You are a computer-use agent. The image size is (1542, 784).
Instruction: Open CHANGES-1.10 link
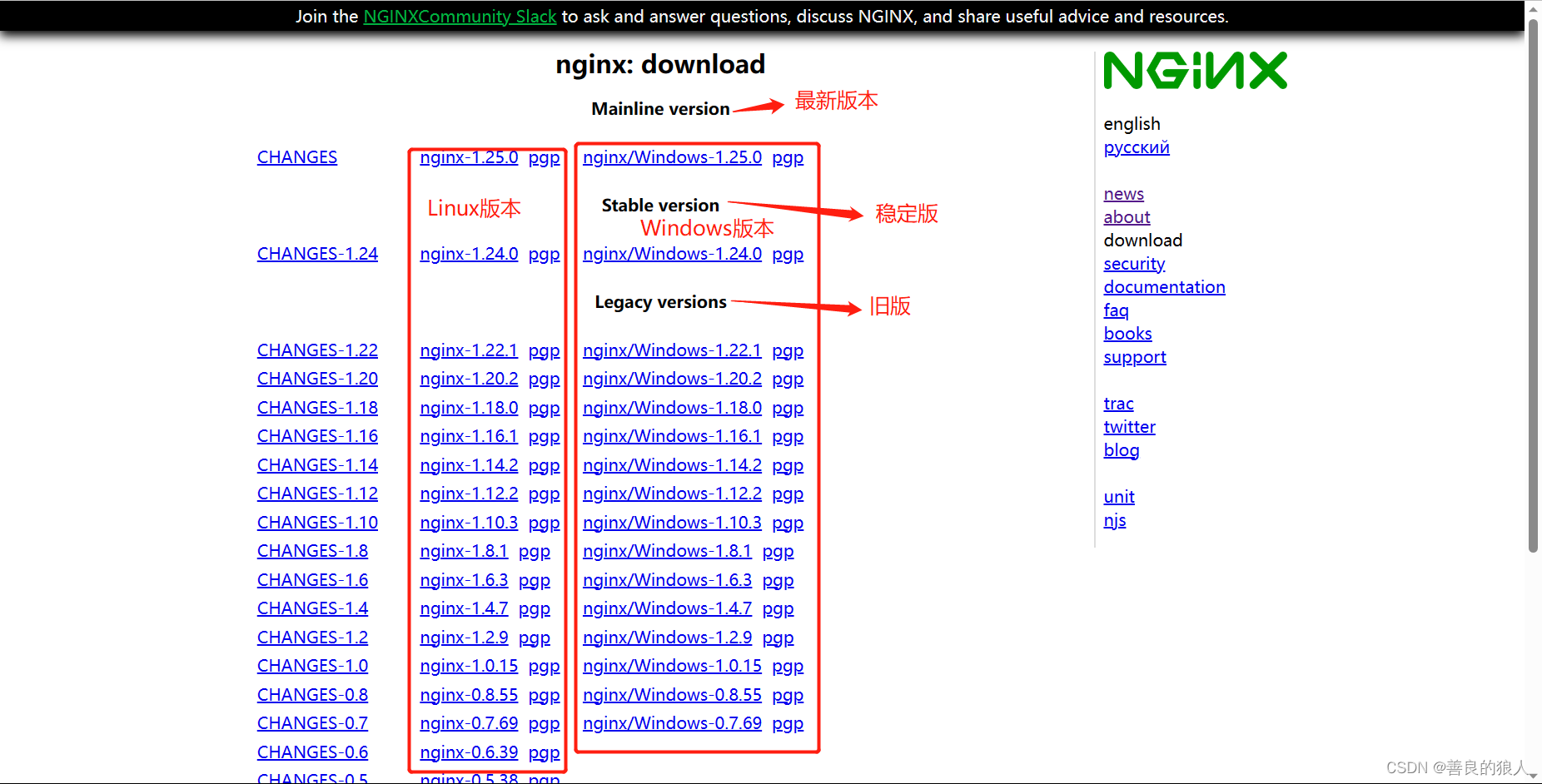[x=317, y=523]
